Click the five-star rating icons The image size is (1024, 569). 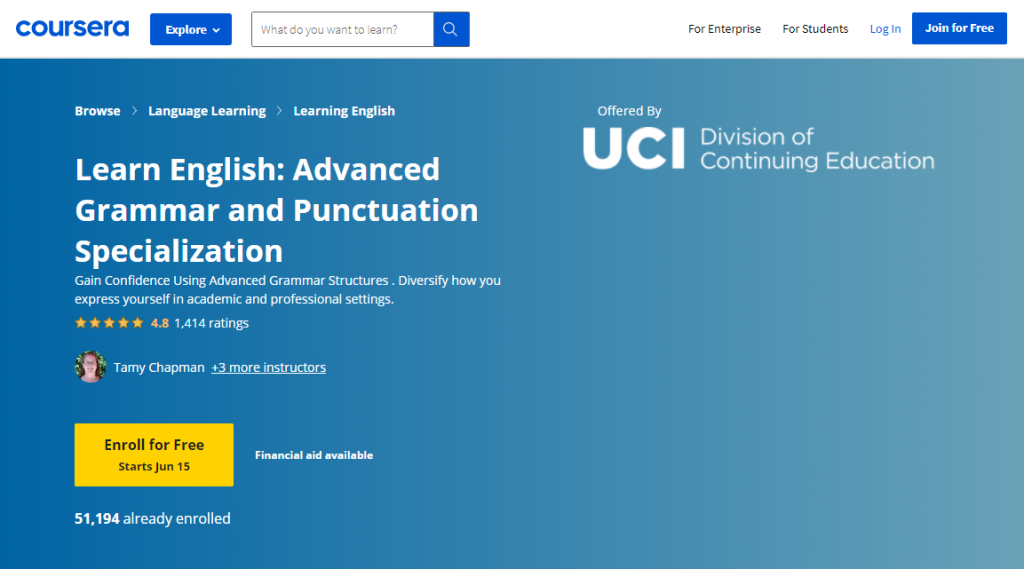[109, 323]
